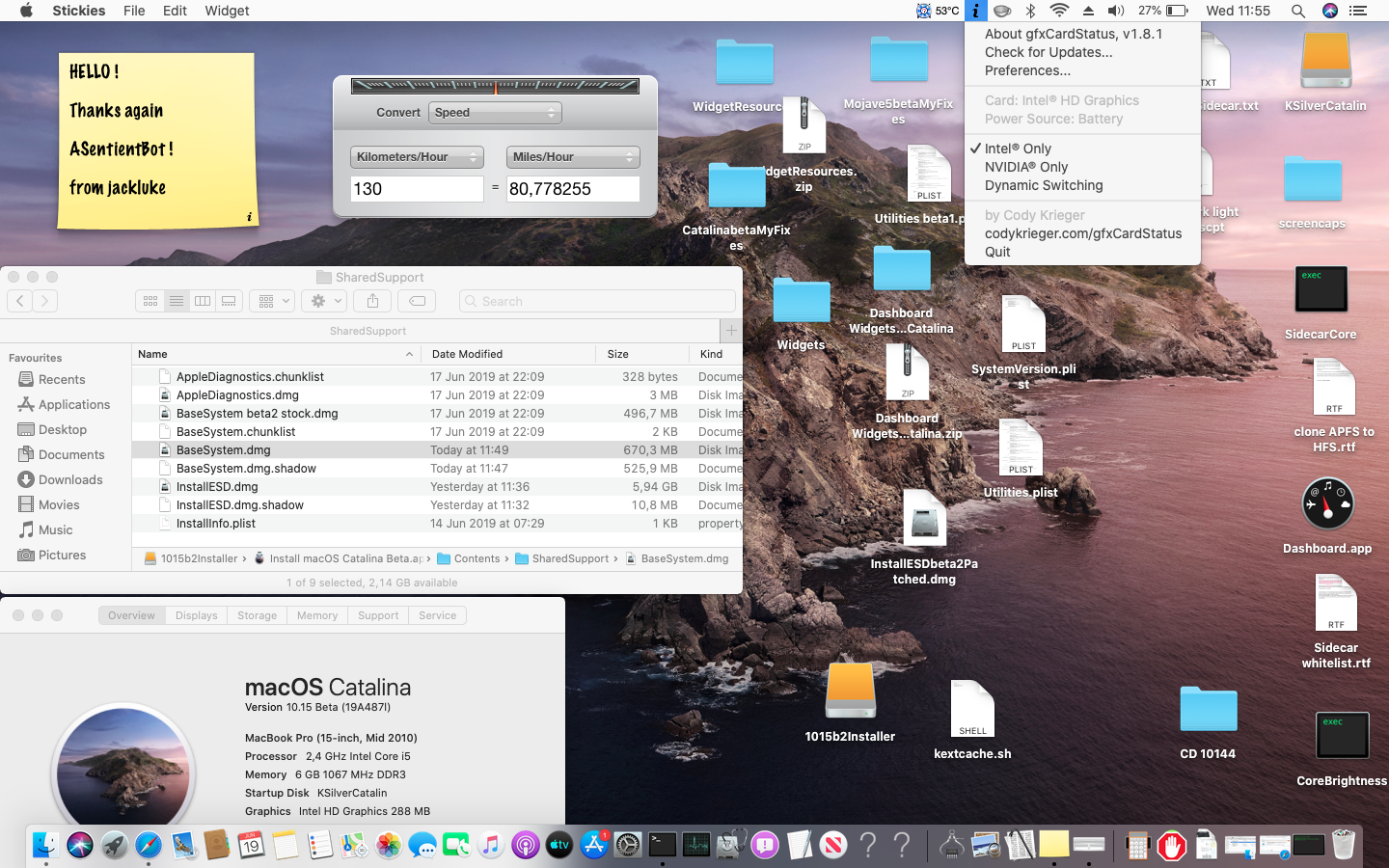Switch to Displays tab in About window
1389x868 pixels.
[x=197, y=615]
